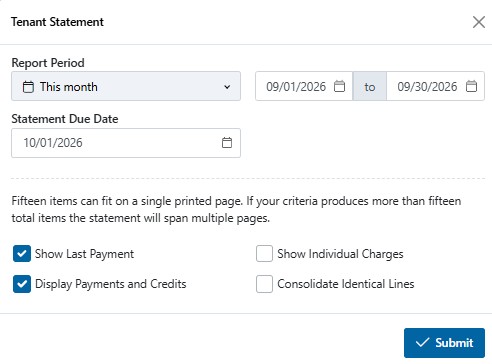Open calendar picker for end date 09/30/2026
The height and width of the screenshot is (364, 492).
(471, 86)
